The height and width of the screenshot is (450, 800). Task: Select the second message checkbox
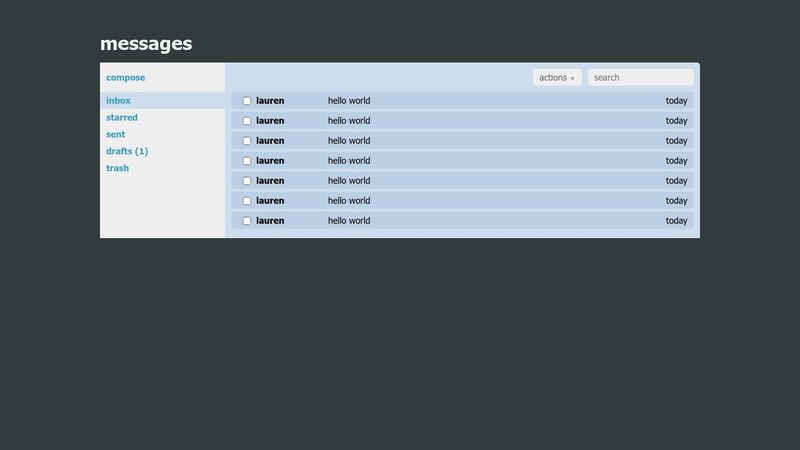(x=247, y=121)
